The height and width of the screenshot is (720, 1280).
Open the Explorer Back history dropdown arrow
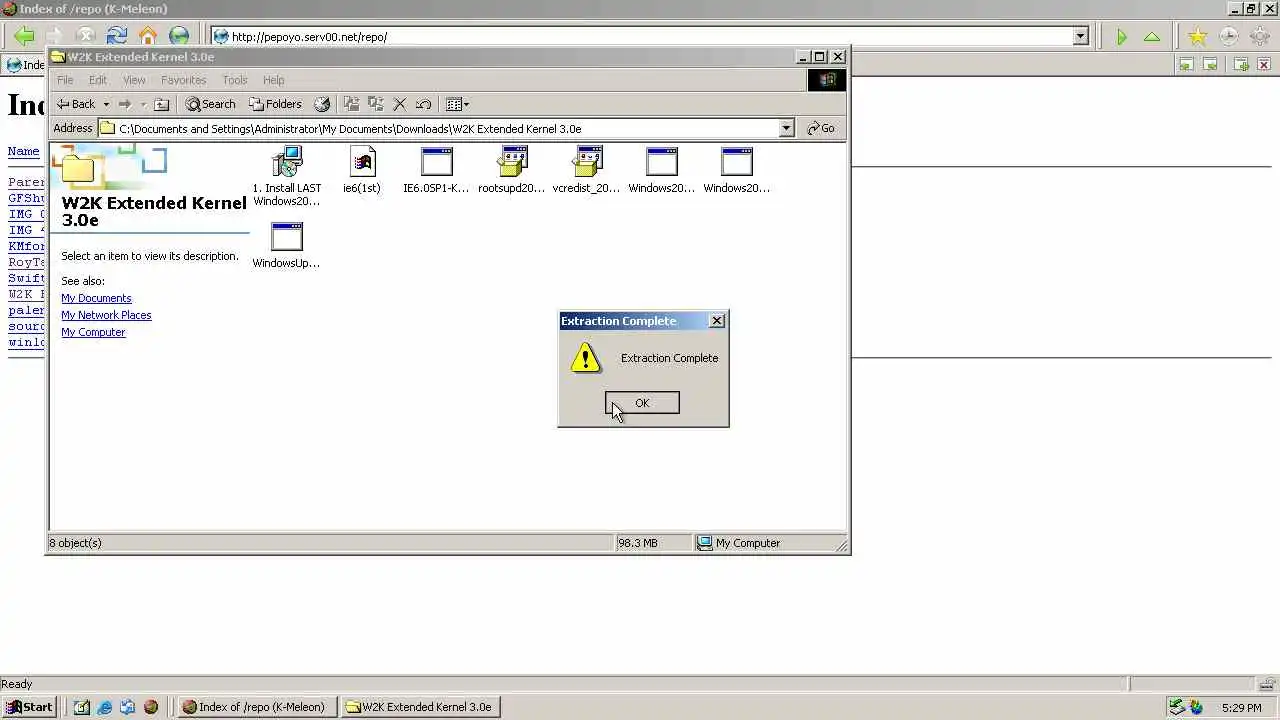pos(106,104)
